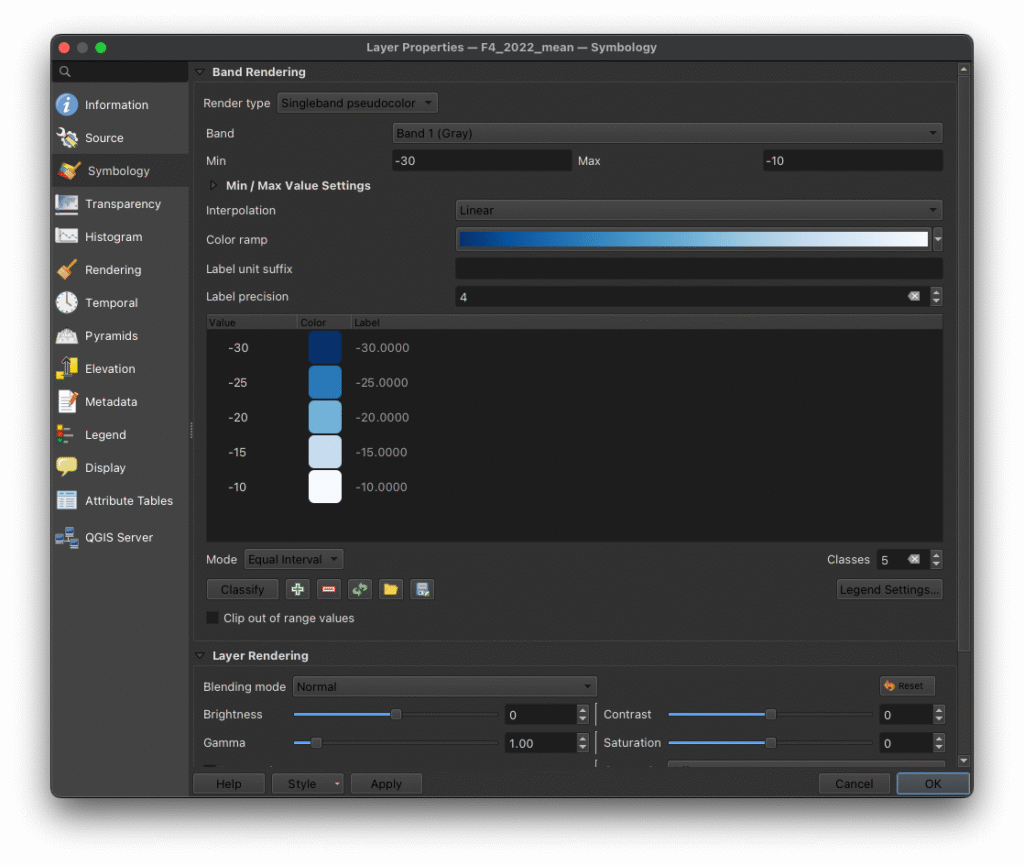Clear the Label precision field value
The width and height of the screenshot is (1024, 865).
click(913, 297)
